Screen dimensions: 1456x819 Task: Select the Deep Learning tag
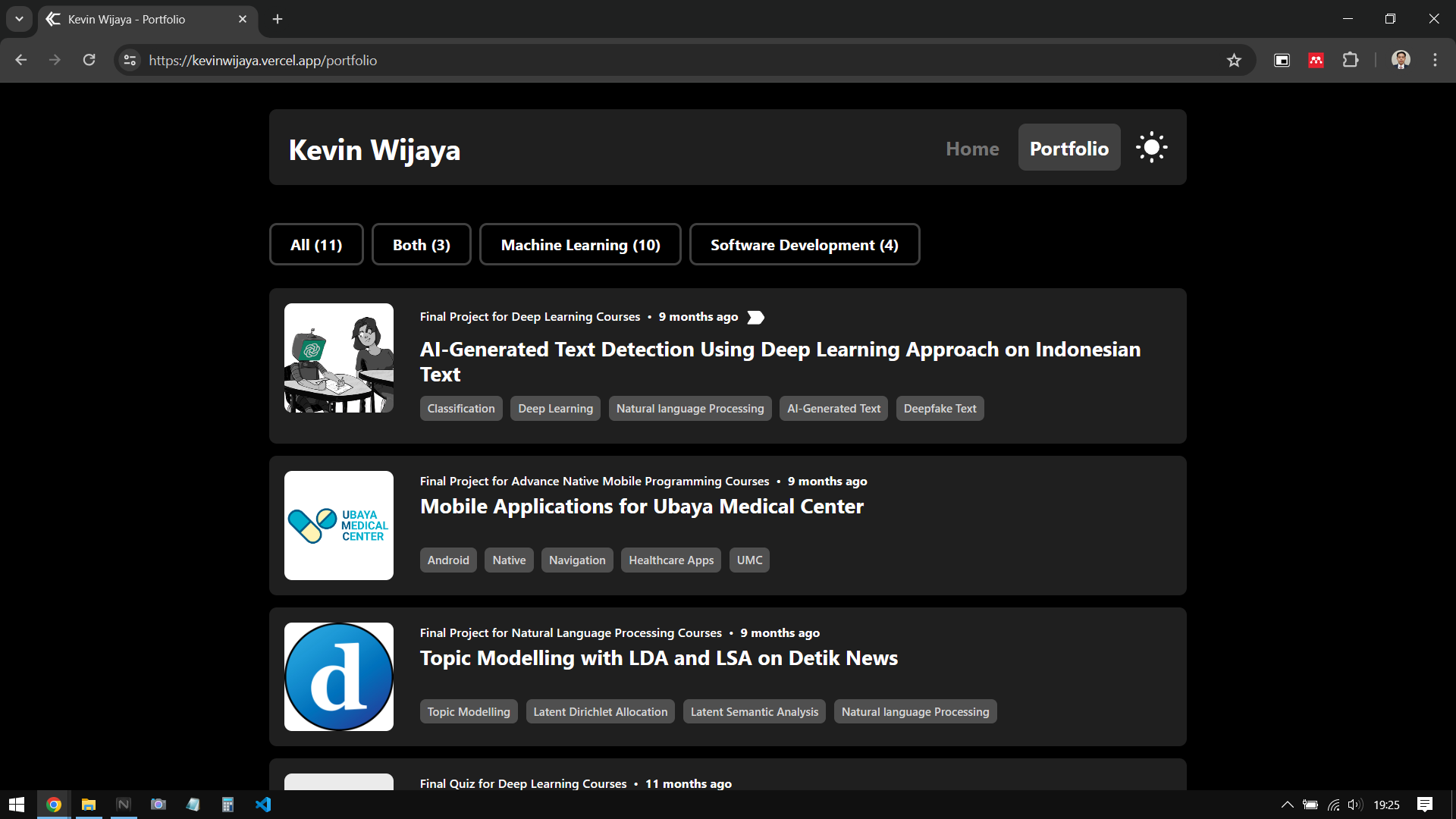pos(556,409)
